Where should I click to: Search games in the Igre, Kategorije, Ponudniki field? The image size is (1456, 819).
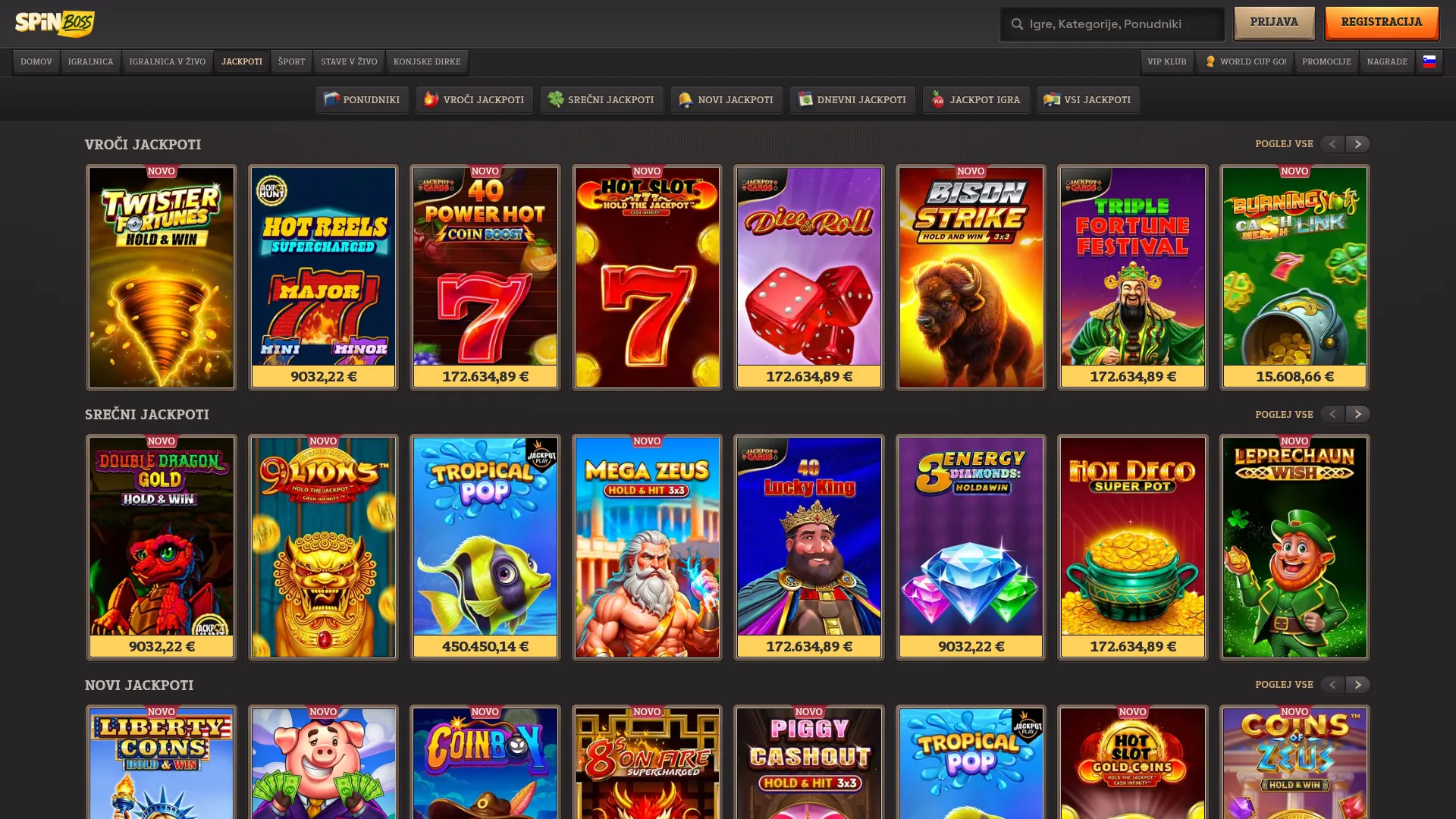(x=1112, y=24)
